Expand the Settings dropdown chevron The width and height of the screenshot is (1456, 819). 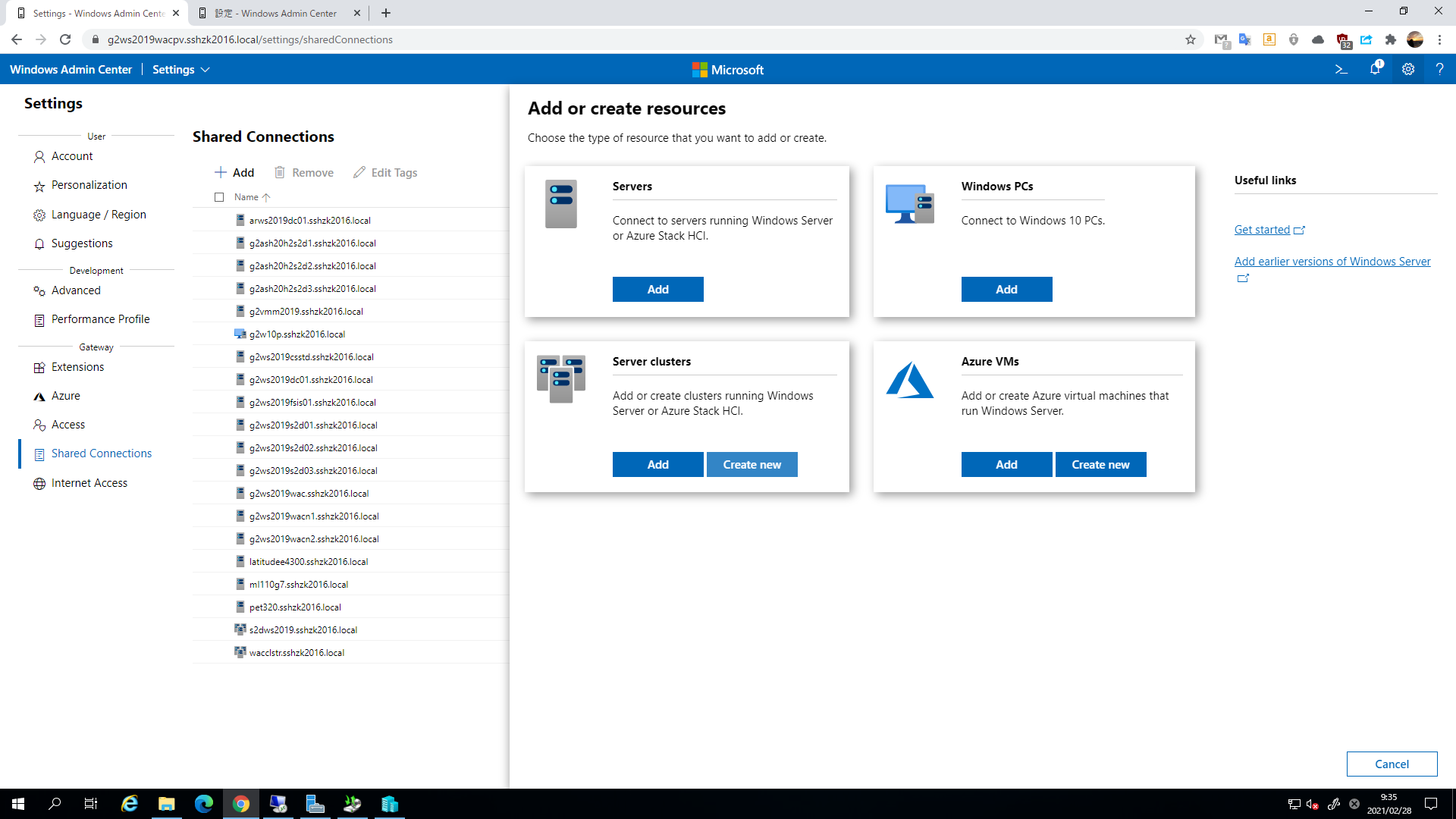[x=206, y=69]
